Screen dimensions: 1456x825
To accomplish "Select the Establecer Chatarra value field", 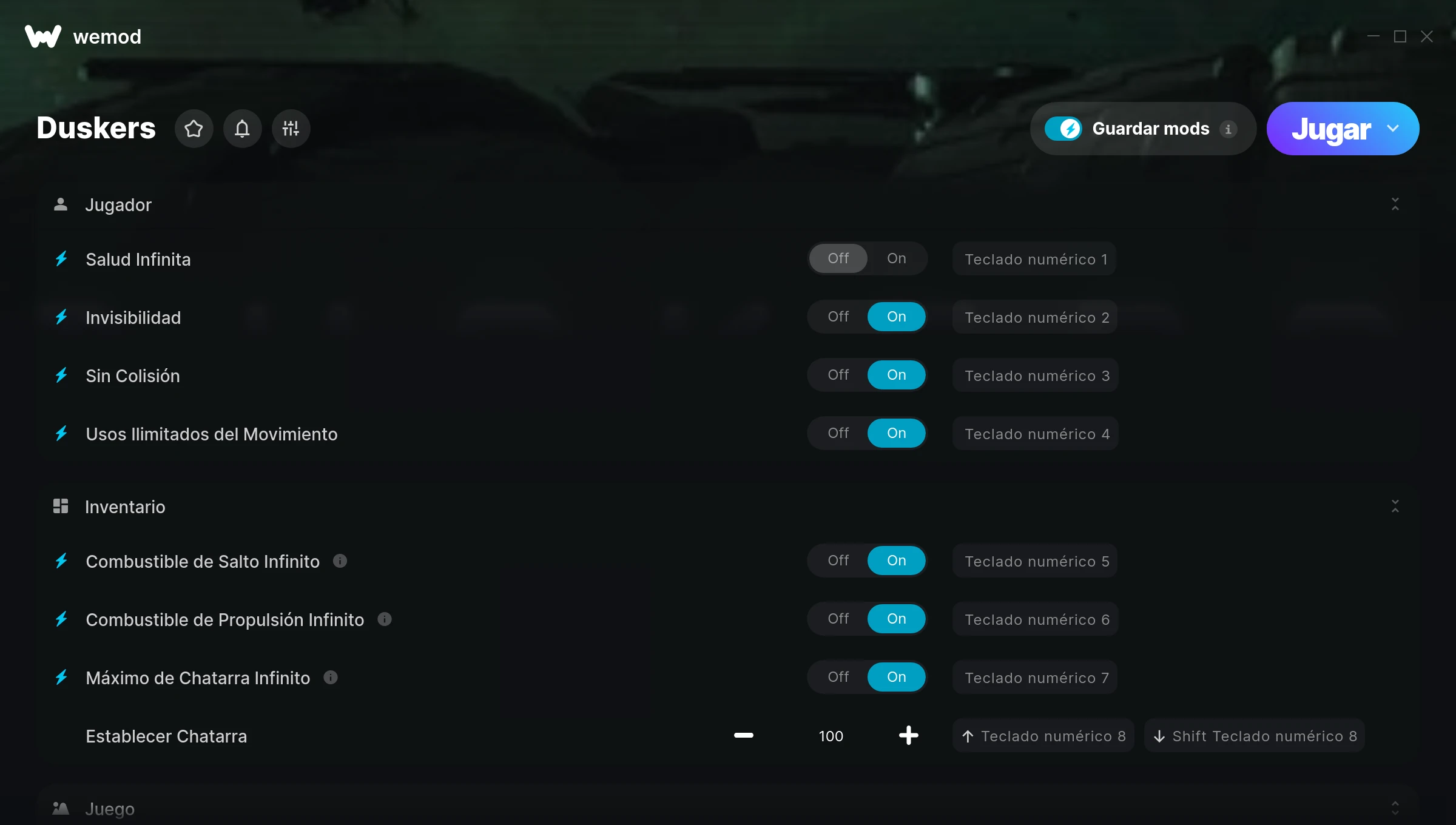I will tap(831, 736).
